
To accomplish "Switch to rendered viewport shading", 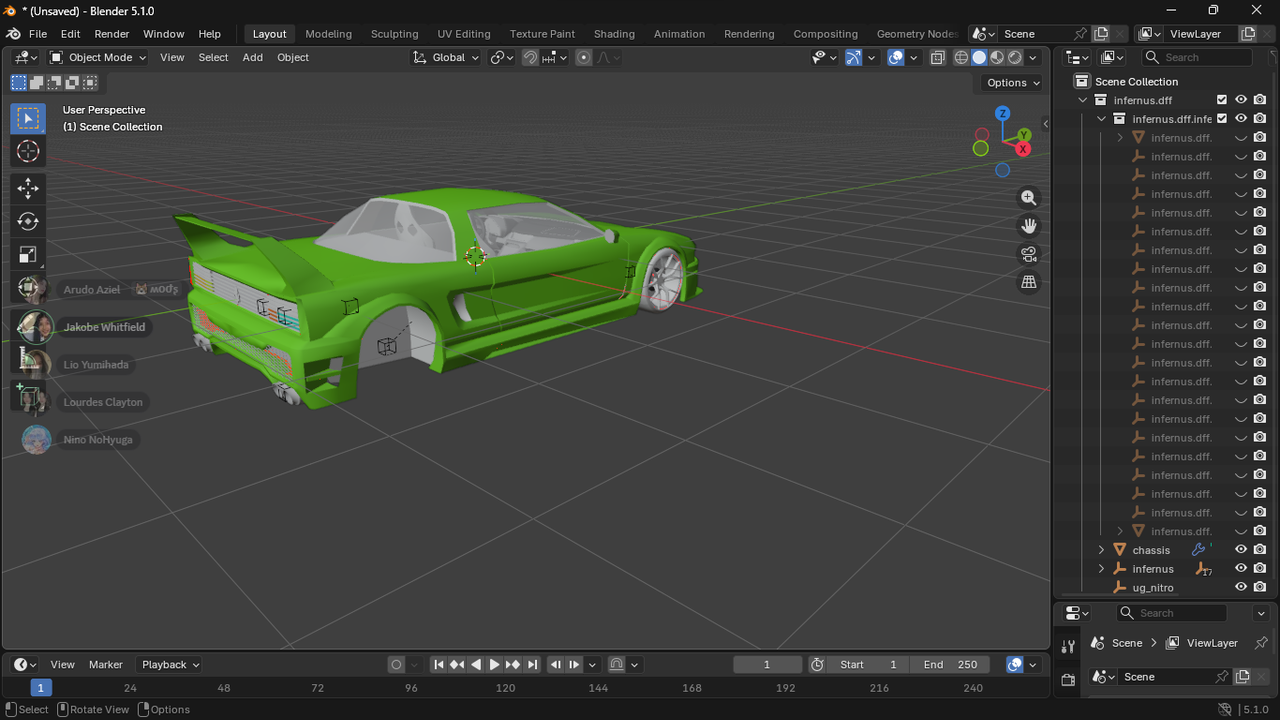I will (1015, 57).
